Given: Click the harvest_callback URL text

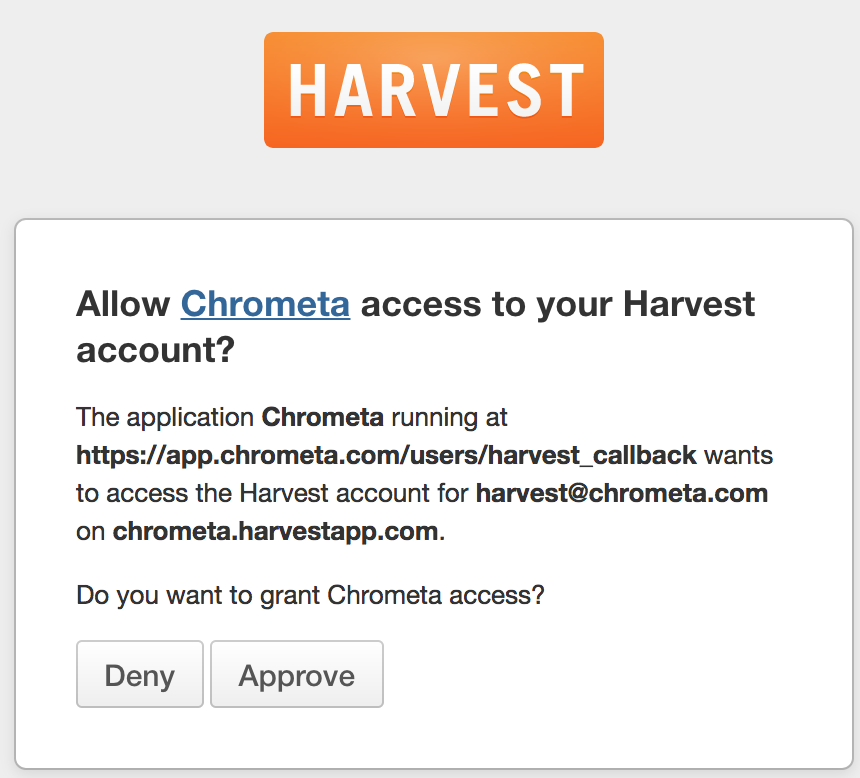Looking at the screenshot, I should (x=386, y=455).
